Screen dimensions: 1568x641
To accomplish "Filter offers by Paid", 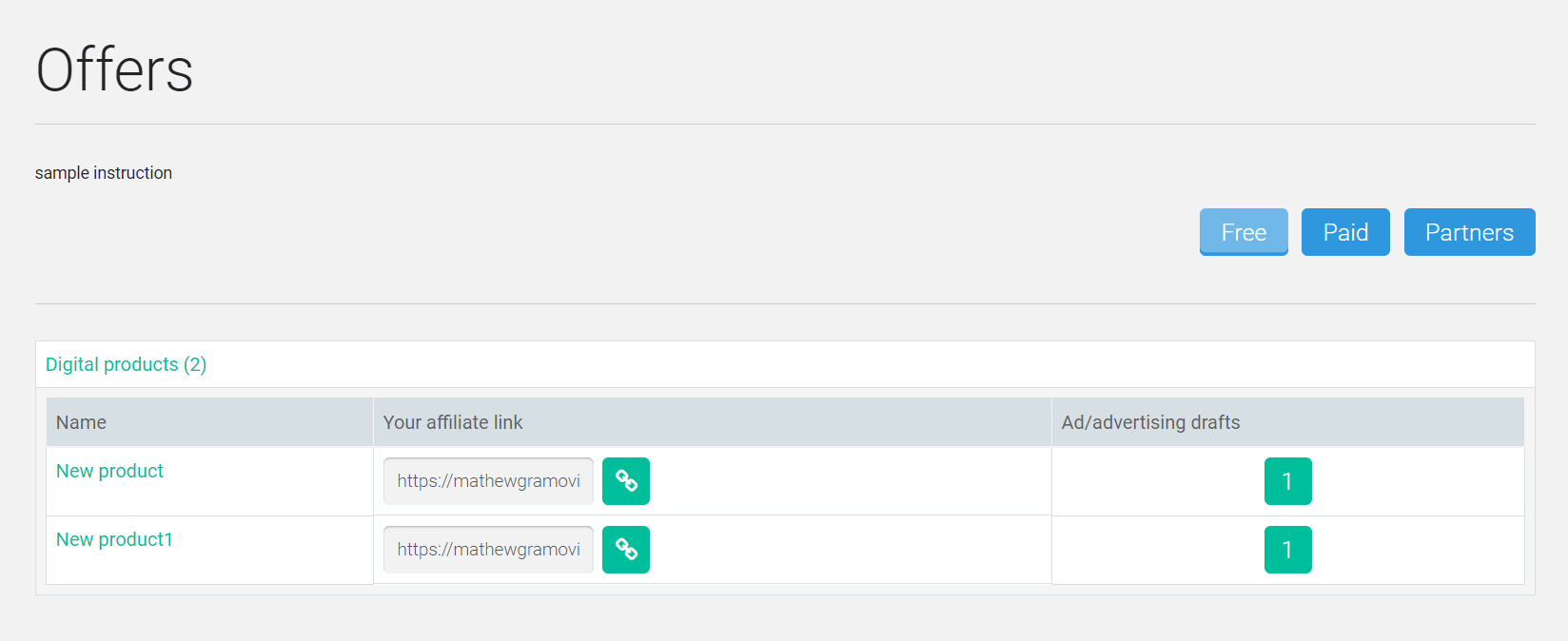I will pyautogui.click(x=1345, y=232).
